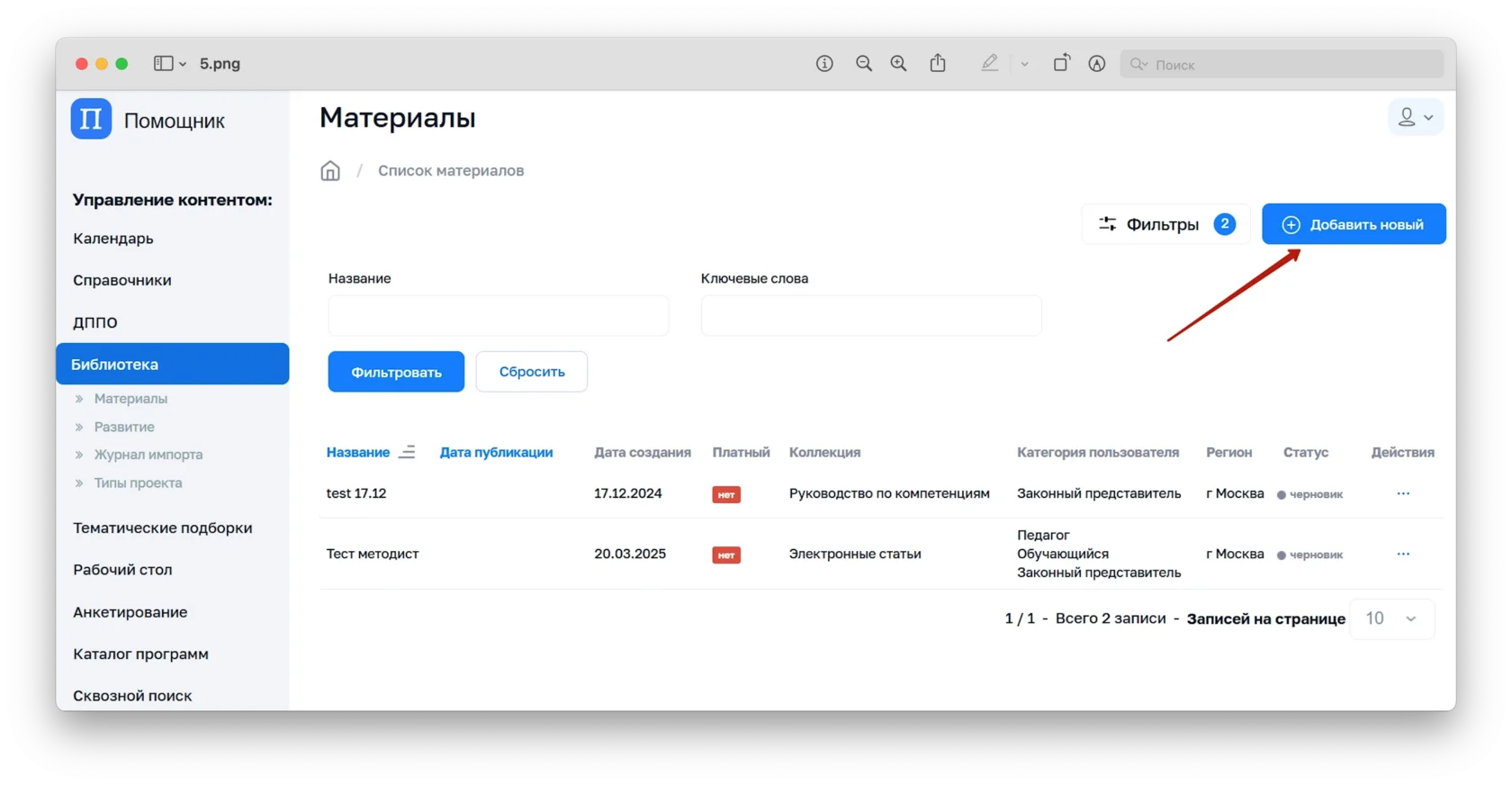The image size is (1512, 785).
Task: Zoom out using the magnifier minus icon
Action: 864,64
